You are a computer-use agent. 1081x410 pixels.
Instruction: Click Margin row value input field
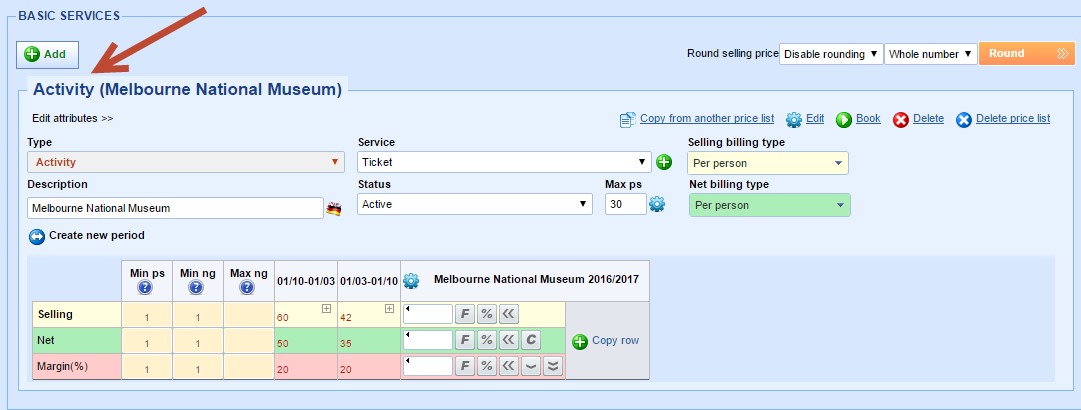pyautogui.click(x=427, y=366)
